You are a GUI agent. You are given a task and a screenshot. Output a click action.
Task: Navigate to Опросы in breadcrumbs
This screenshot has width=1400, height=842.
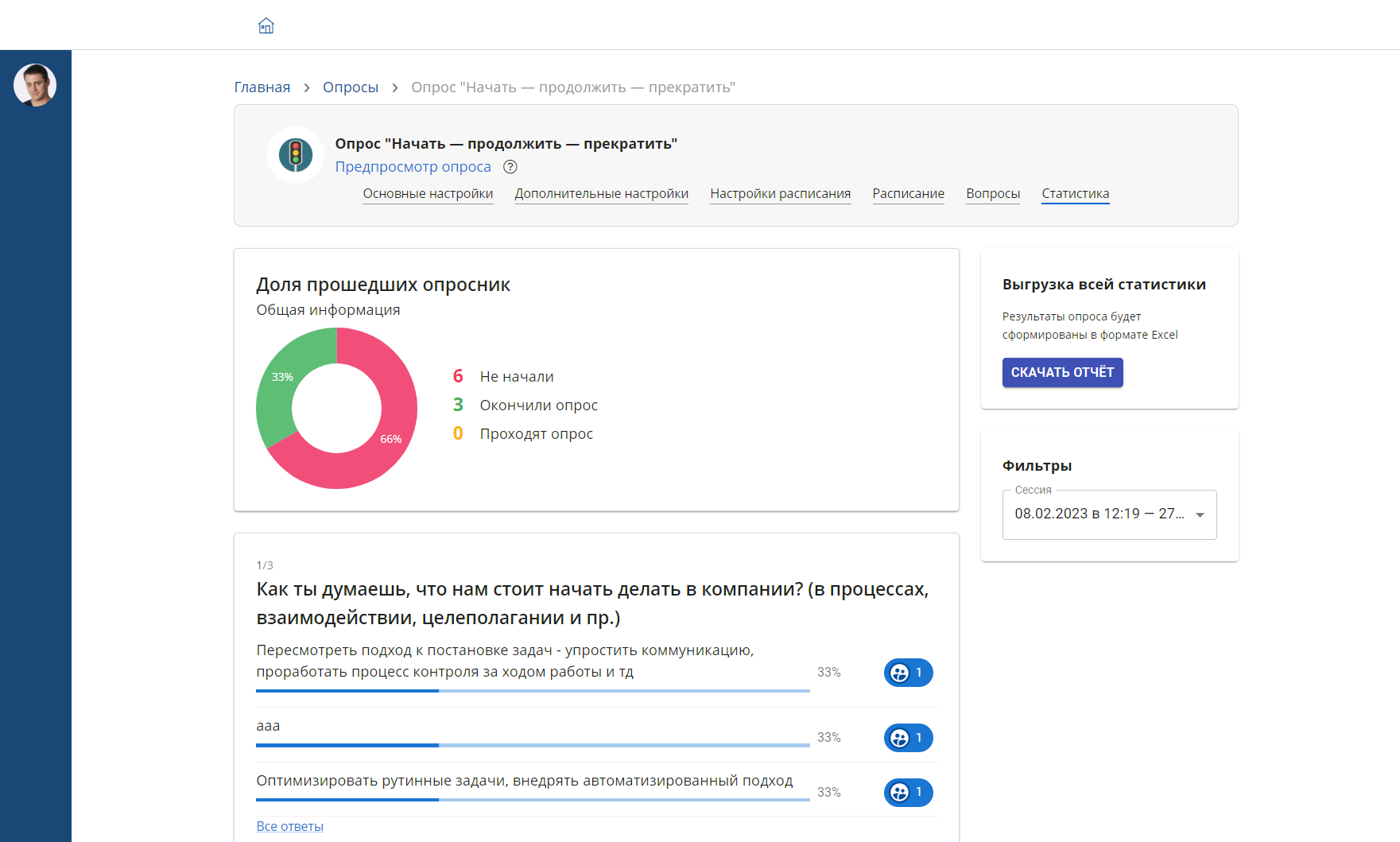coord(350,87)
